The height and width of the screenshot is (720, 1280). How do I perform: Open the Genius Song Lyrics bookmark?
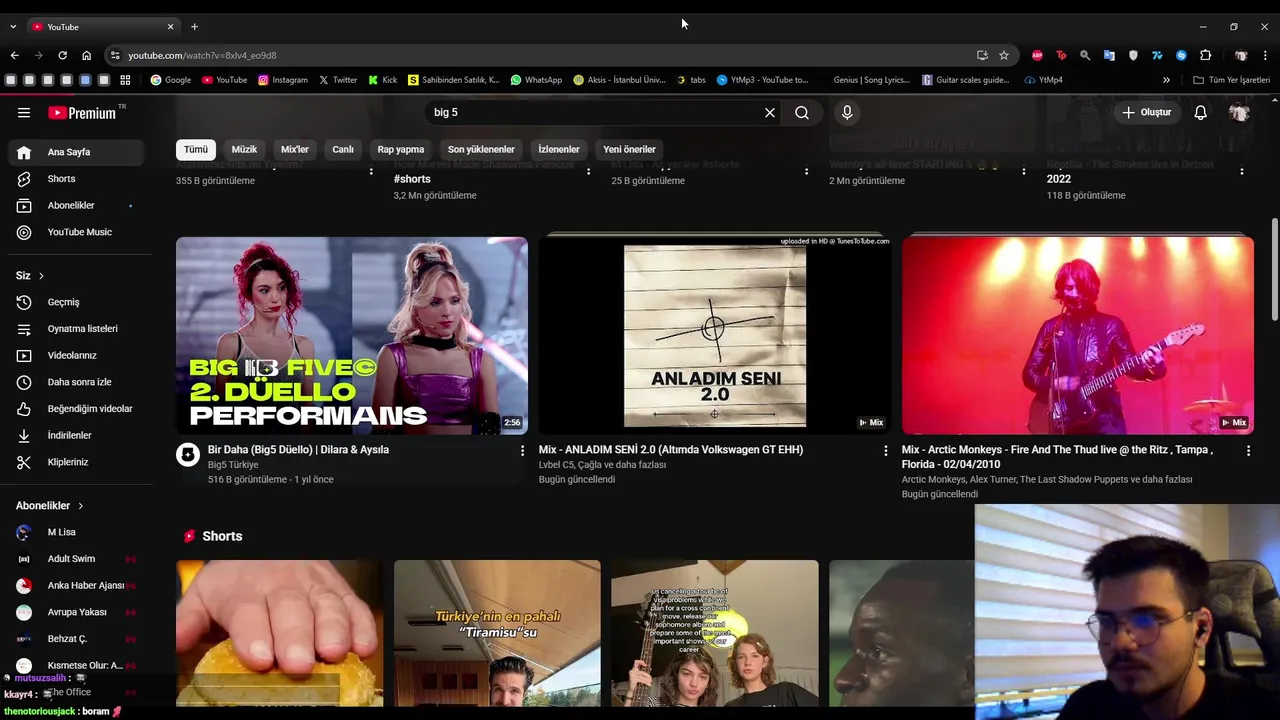coord(871,80)
